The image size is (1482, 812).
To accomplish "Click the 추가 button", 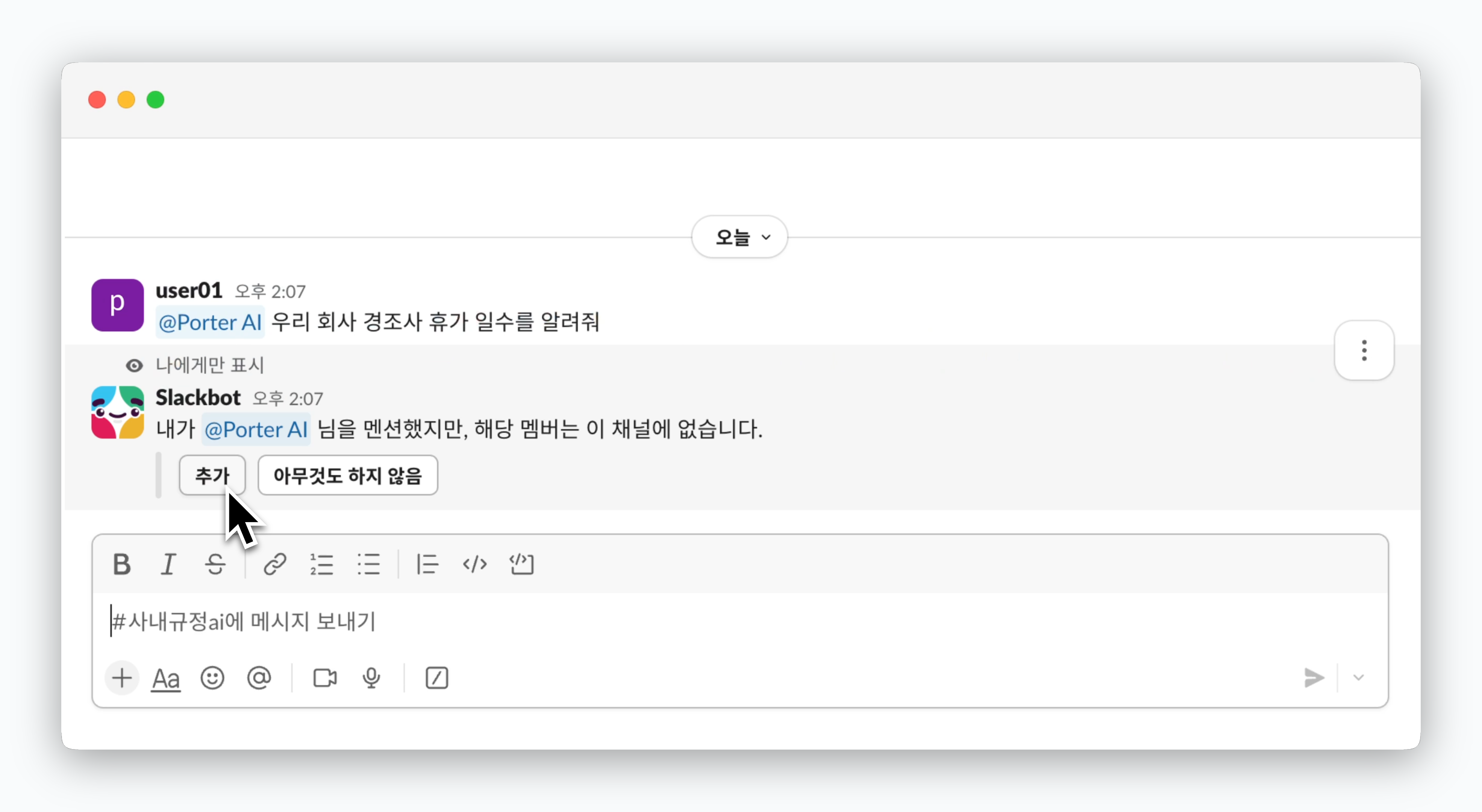I will (x=212, y=476).
